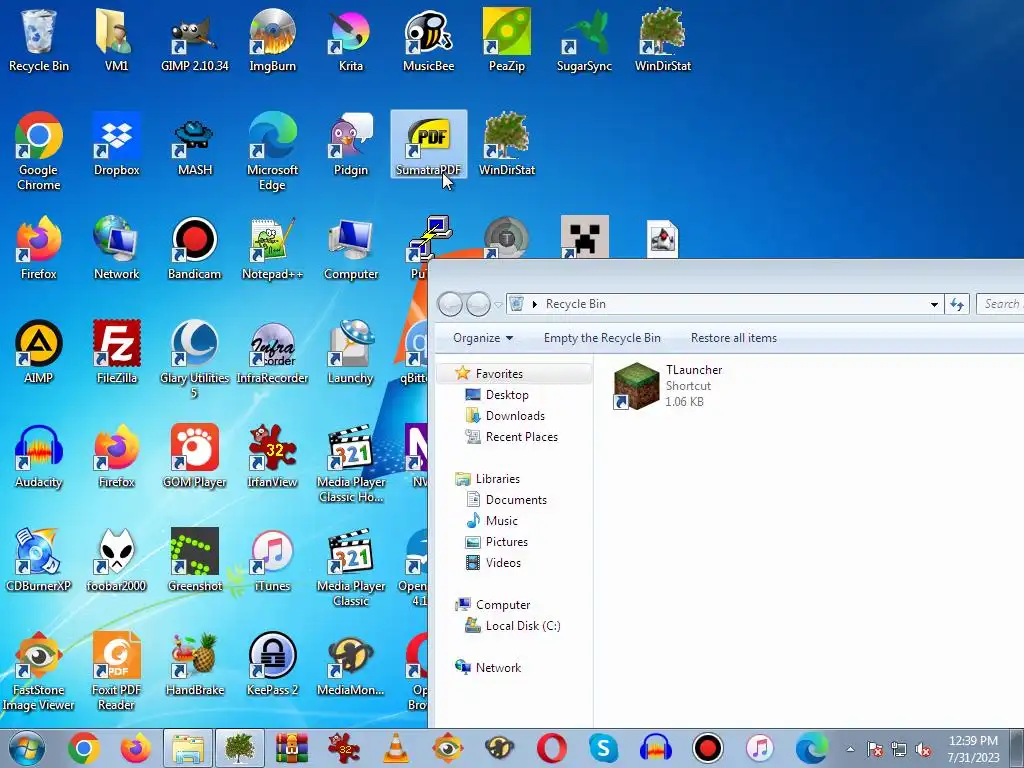Viewport: 1024px width, 768px height.
Task: Select the SumatraPDF desktop icon
Action: [x=428, y=144]
